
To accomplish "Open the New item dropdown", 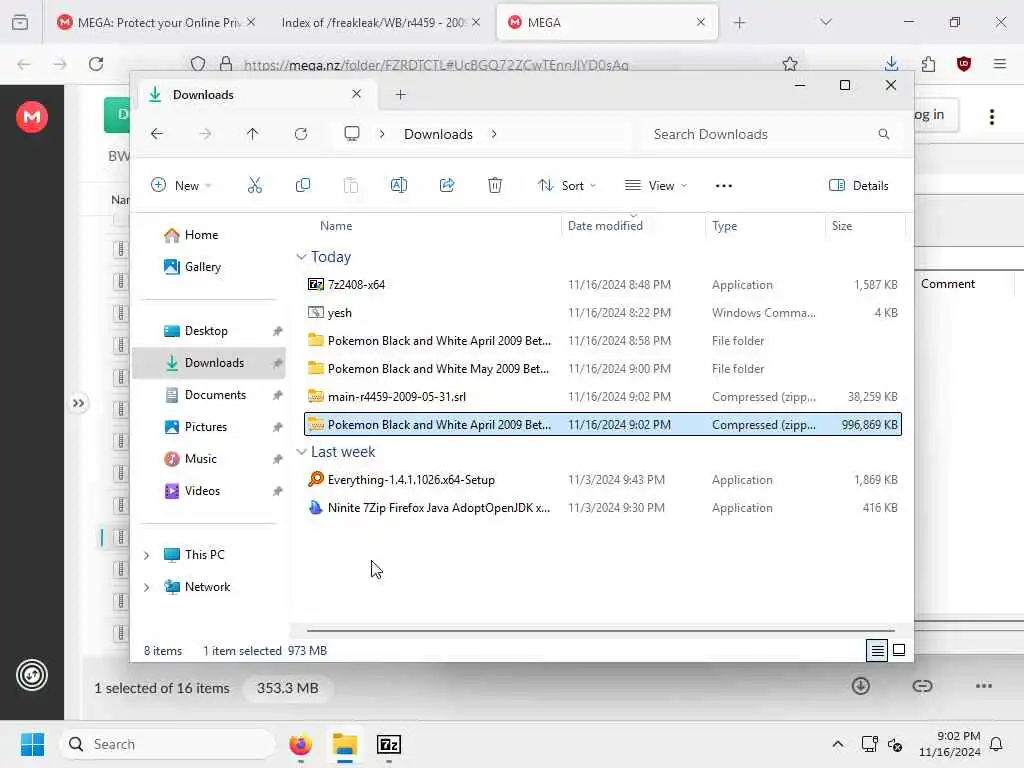I will pos(181,185).
